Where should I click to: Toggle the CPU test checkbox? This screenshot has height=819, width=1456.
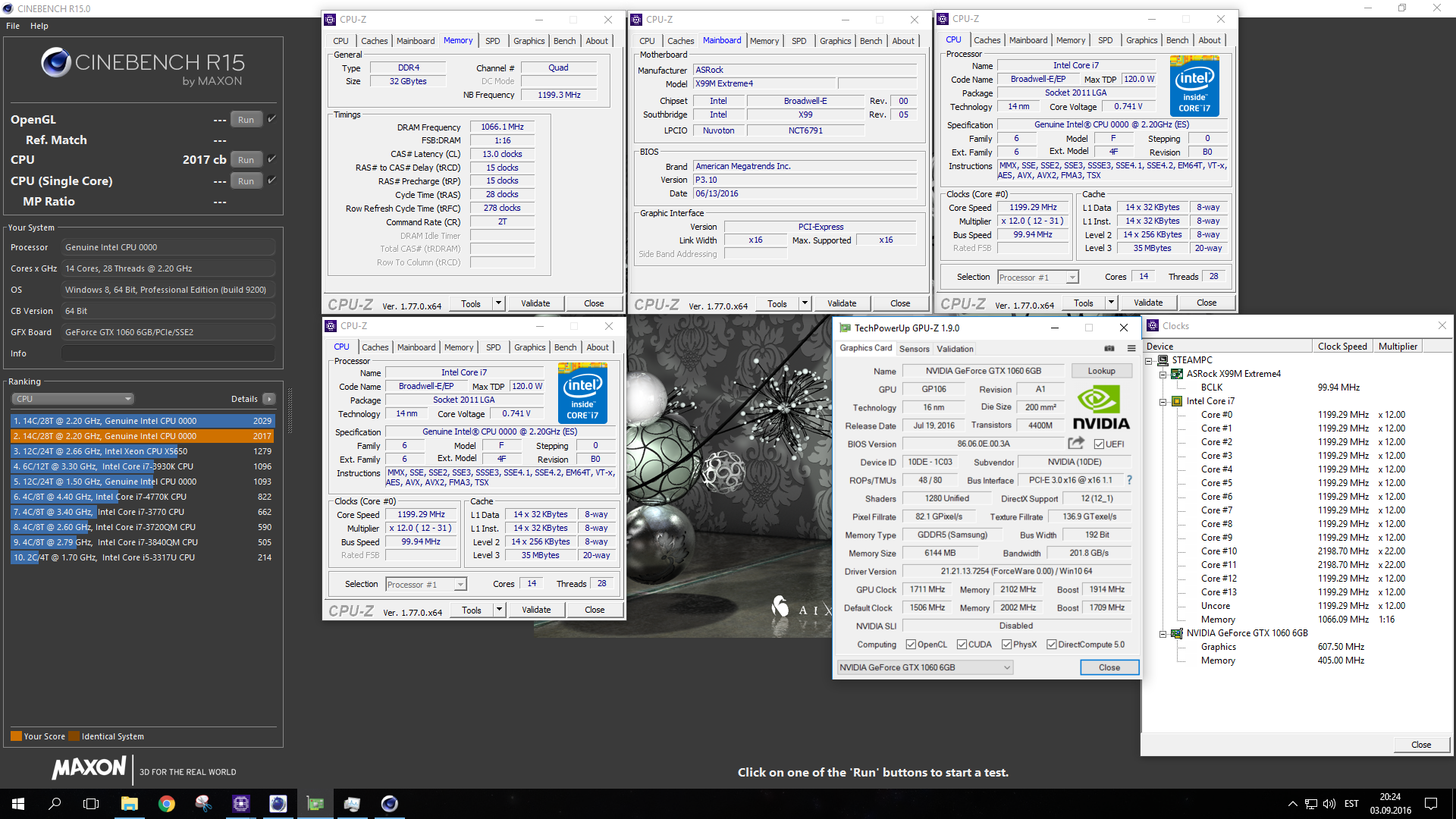pyautogui.click(x=271, y=159)
